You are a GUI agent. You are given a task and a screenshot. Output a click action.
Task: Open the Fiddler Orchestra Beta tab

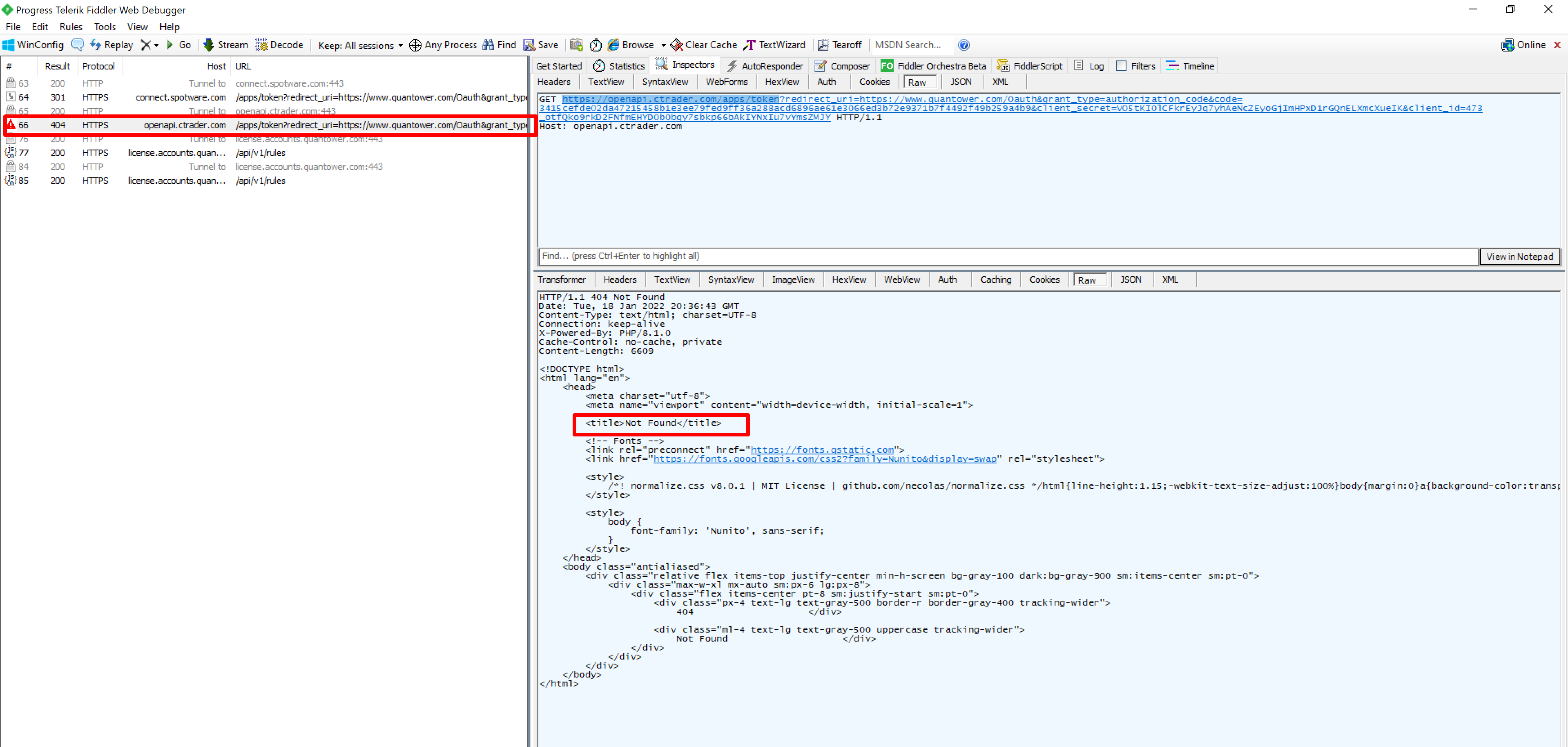click(x=933, y=66)
